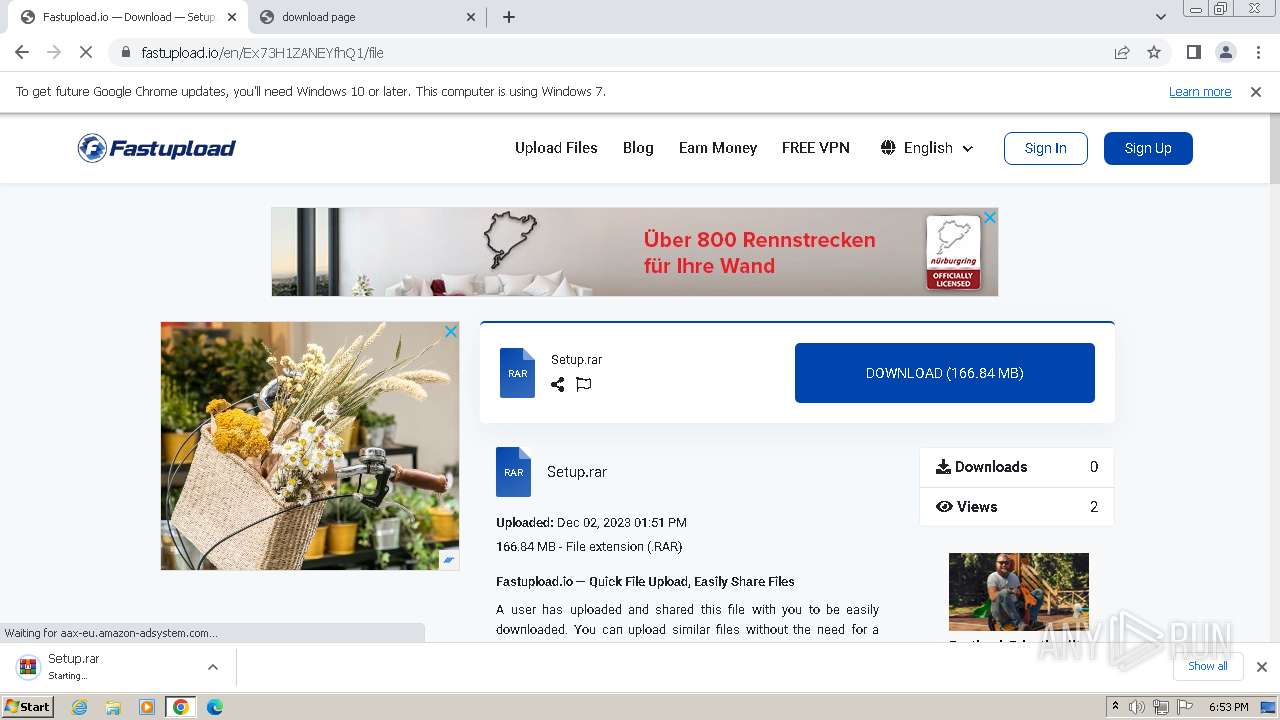
Task: Click the network icon in system tray
Action: (1160, 707)
